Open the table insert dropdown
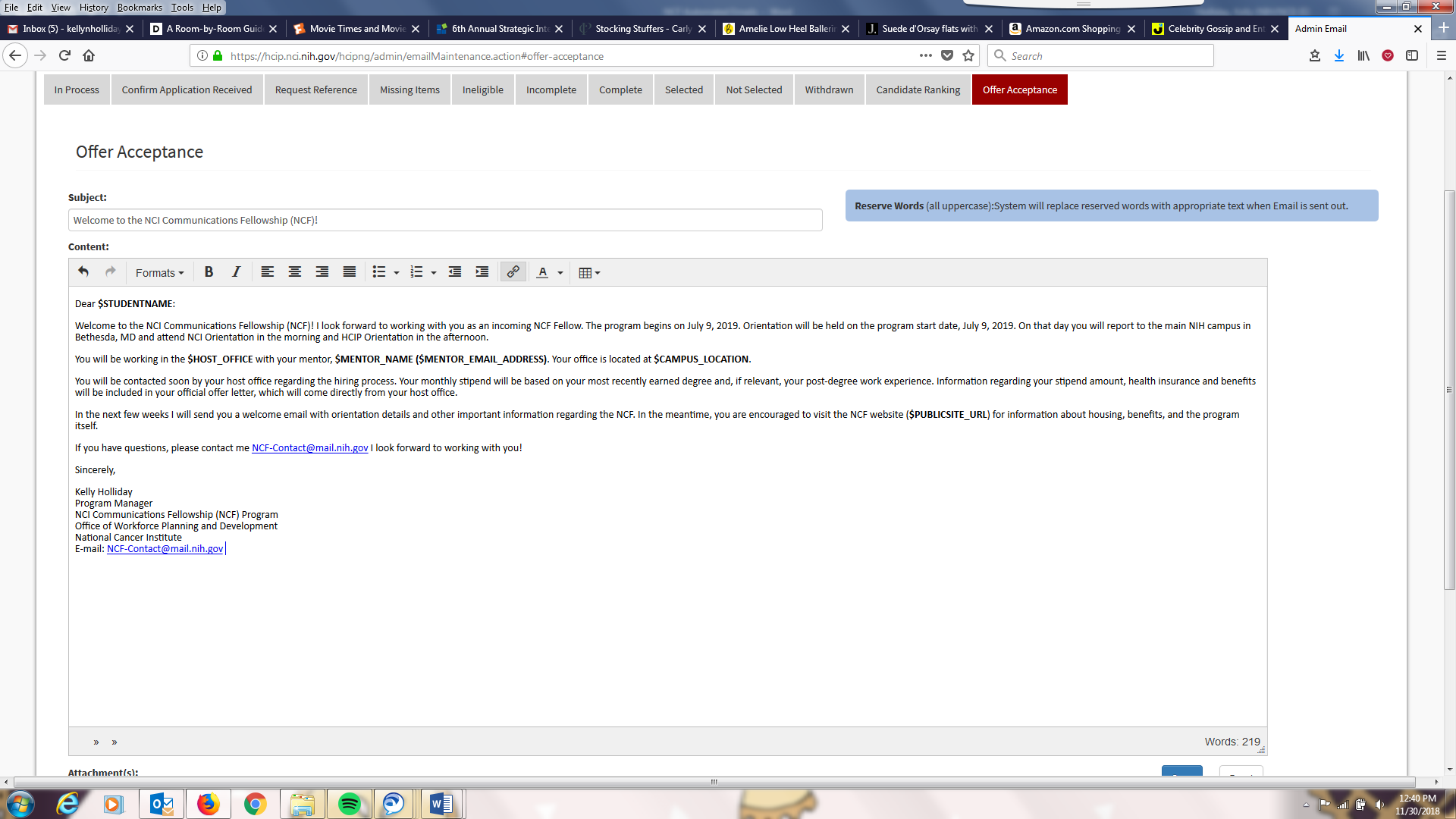Image resolution: width=1456 pixels, height=819 pixels. pyautogui.click(x=589, y=273)
